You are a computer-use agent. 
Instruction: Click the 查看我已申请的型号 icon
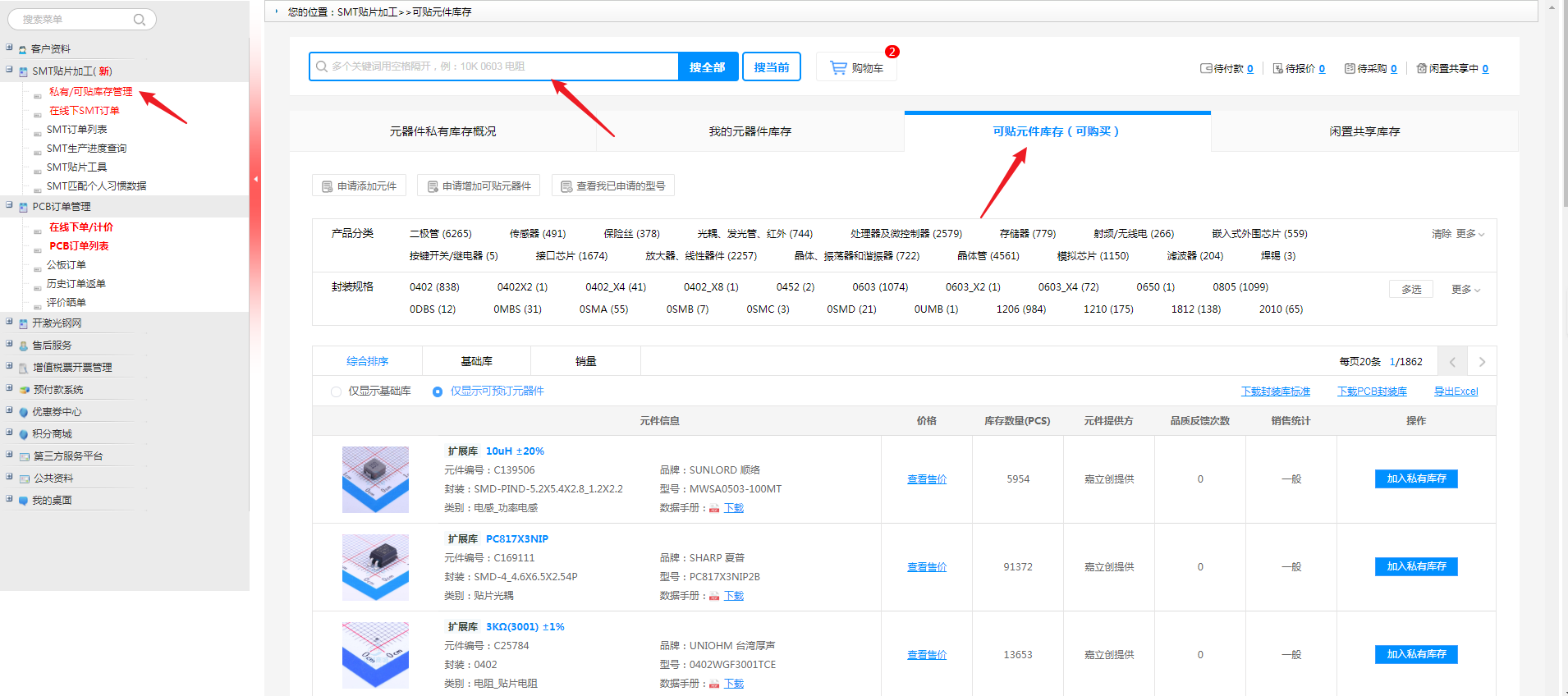click(x=566, y=186)
